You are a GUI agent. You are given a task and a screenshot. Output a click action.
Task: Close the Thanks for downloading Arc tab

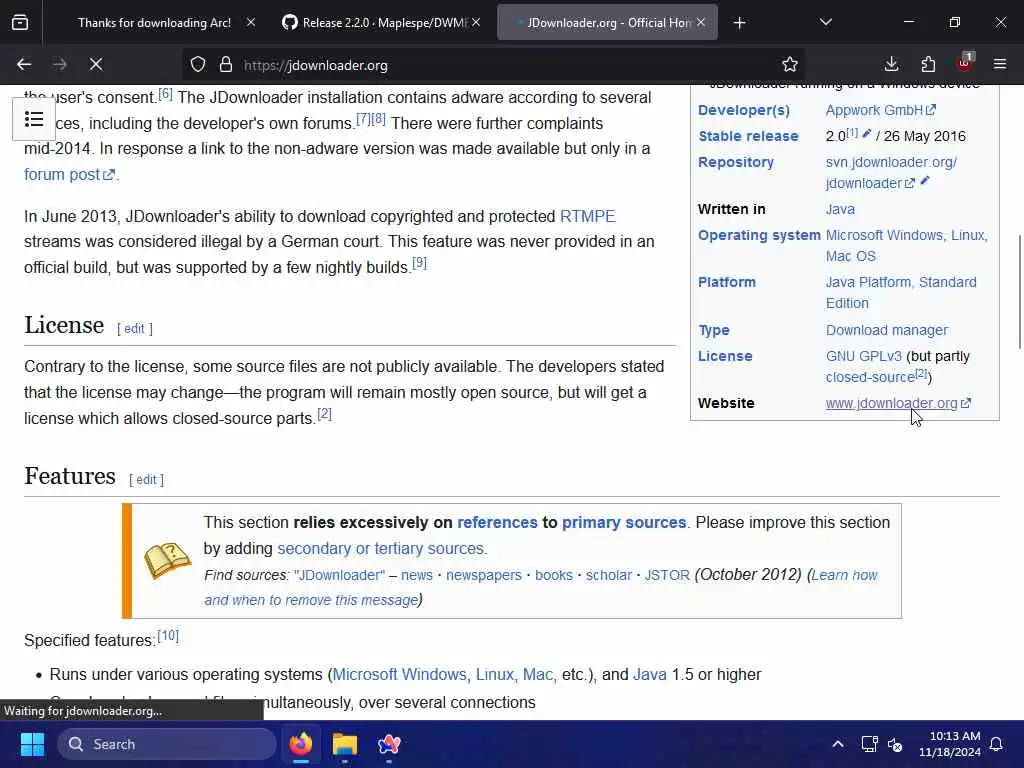click(251, 23)
